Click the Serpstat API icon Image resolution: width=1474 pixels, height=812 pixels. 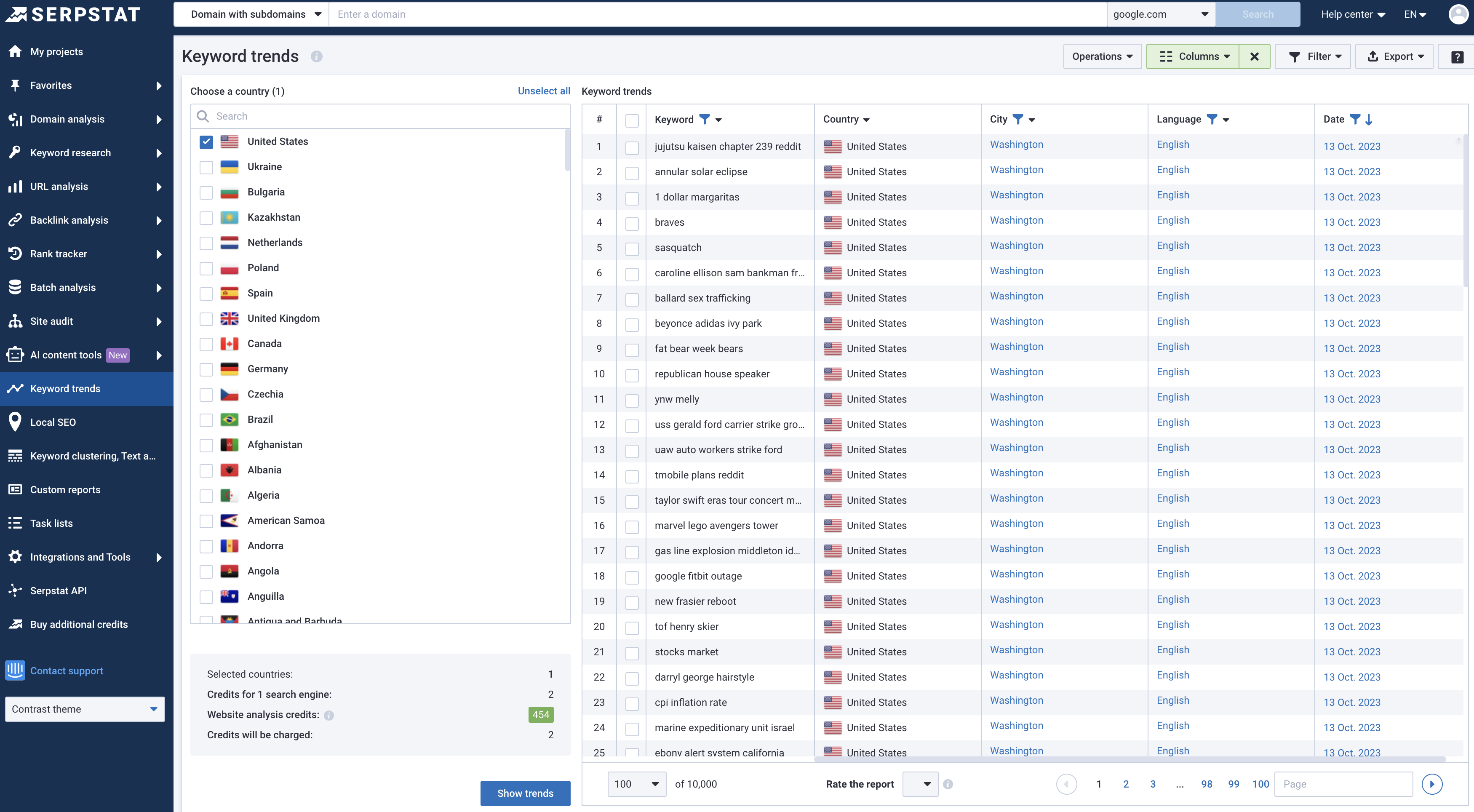(16, 590)
